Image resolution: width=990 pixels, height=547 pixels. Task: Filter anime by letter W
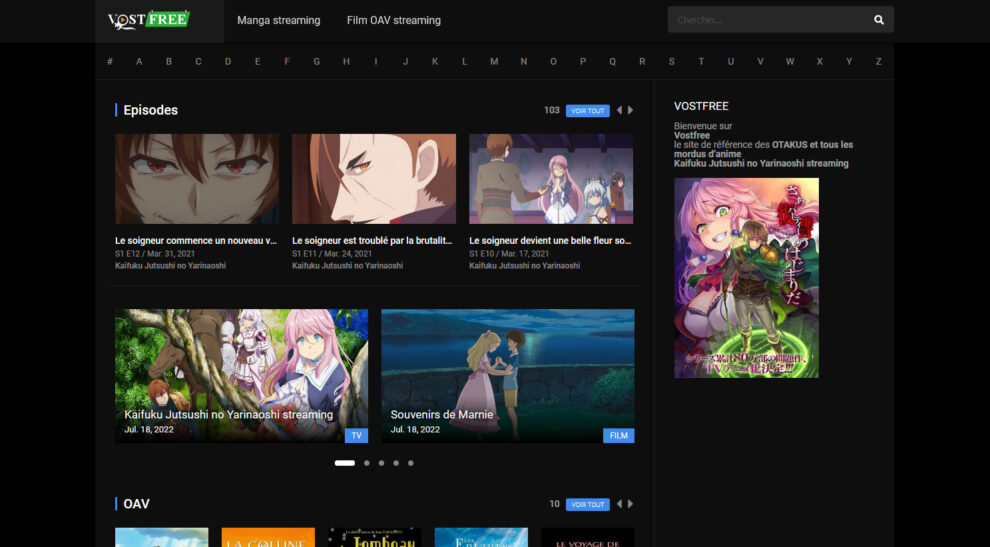(x=790, y=61)
